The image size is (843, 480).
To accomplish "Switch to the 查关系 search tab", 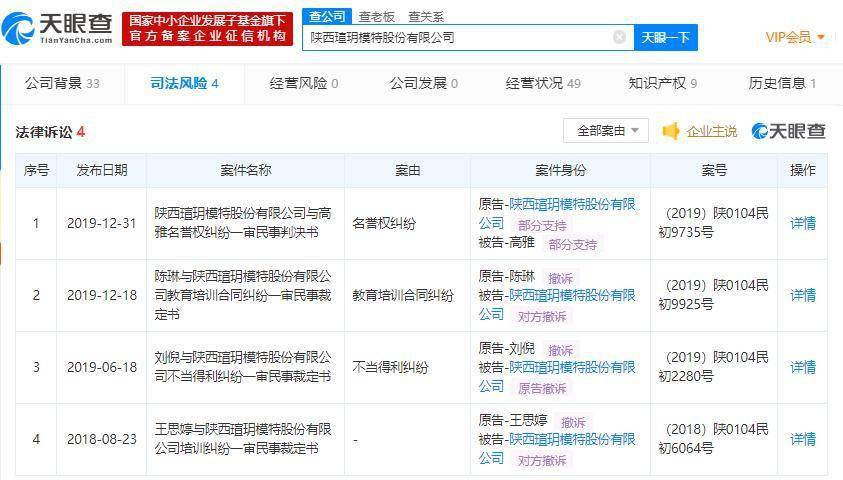I will click(x=426, y=17).
